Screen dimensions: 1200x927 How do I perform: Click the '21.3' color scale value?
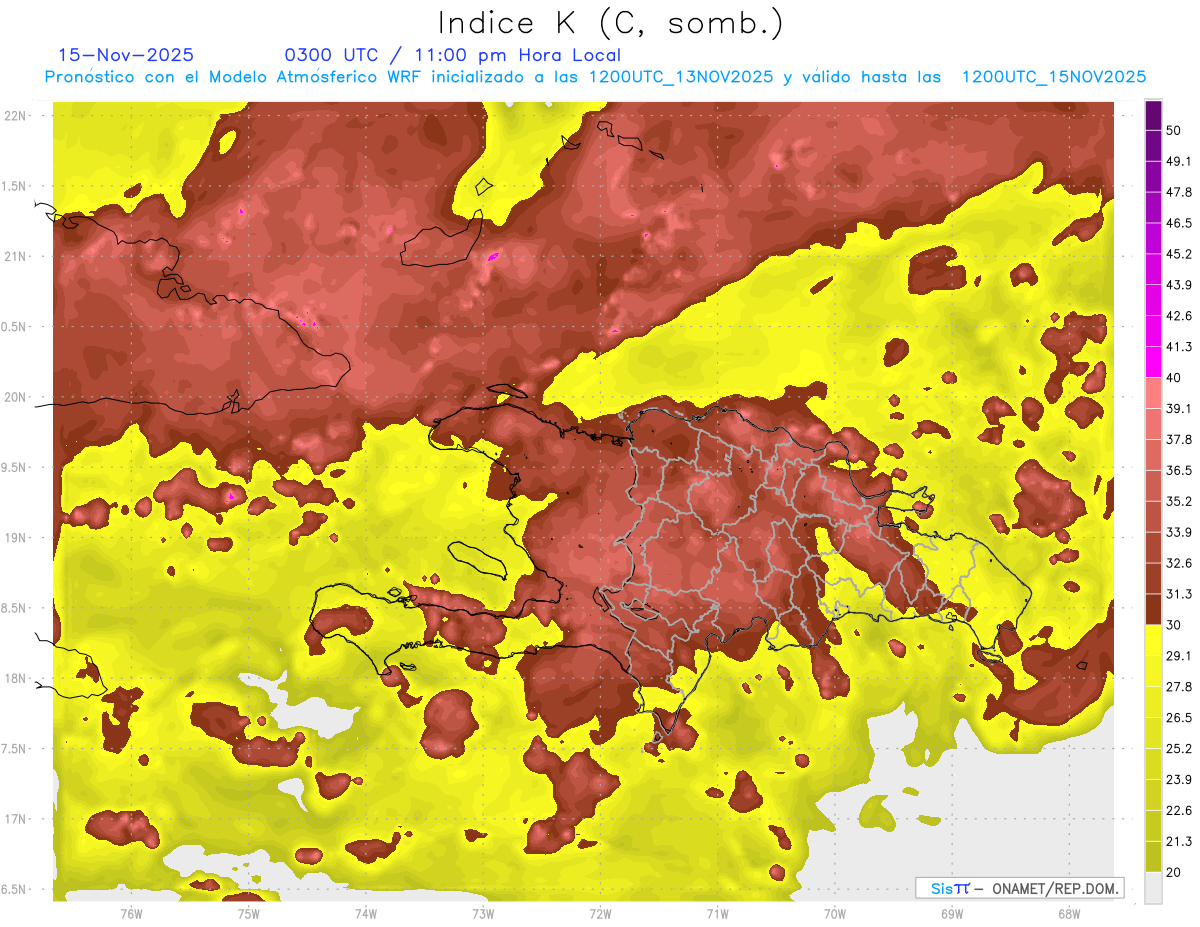(1179, 841)
